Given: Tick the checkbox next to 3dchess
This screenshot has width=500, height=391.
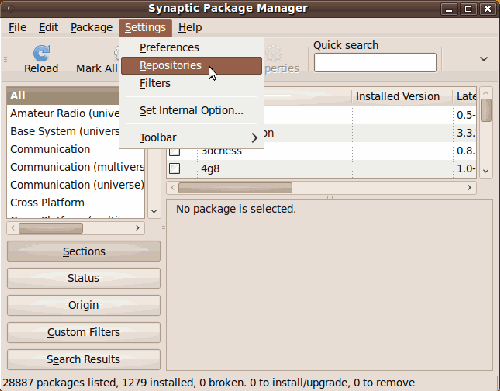Looking at the screenshot, I should click(174, 152).
